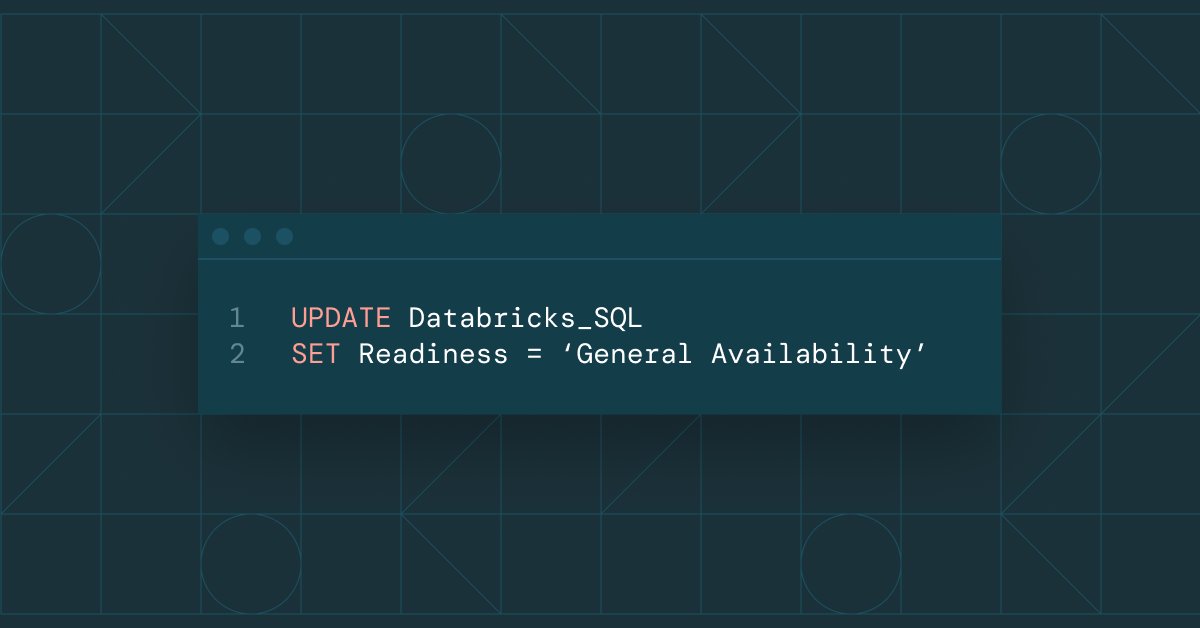Click the blank code area below line 2
Viewport: 1200px width, 628px height.
pos(600,391)
